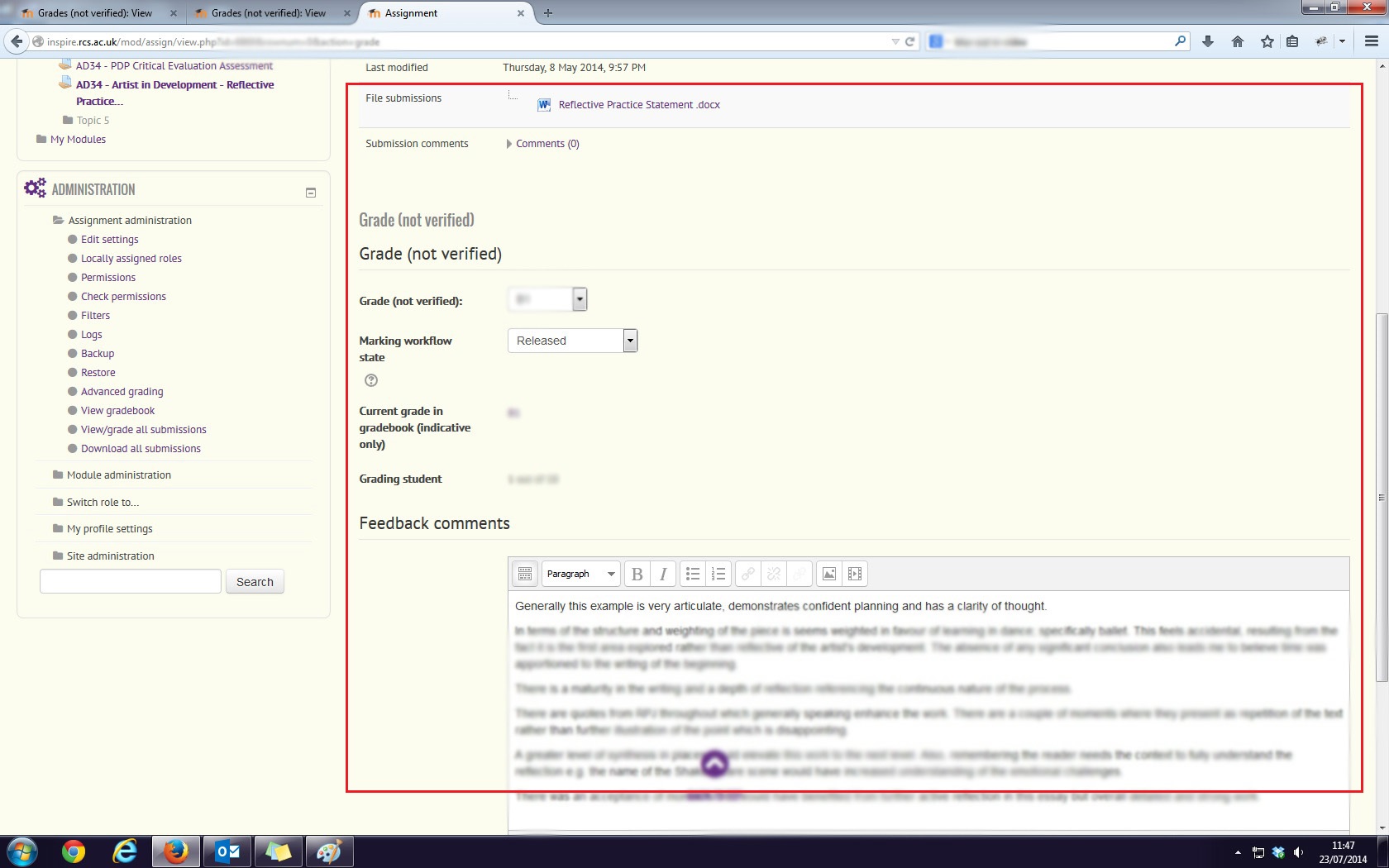Apply italic formatting in feedback editor
The width and height of the screenshot is (1389, 868).
[x=663, y=574]
